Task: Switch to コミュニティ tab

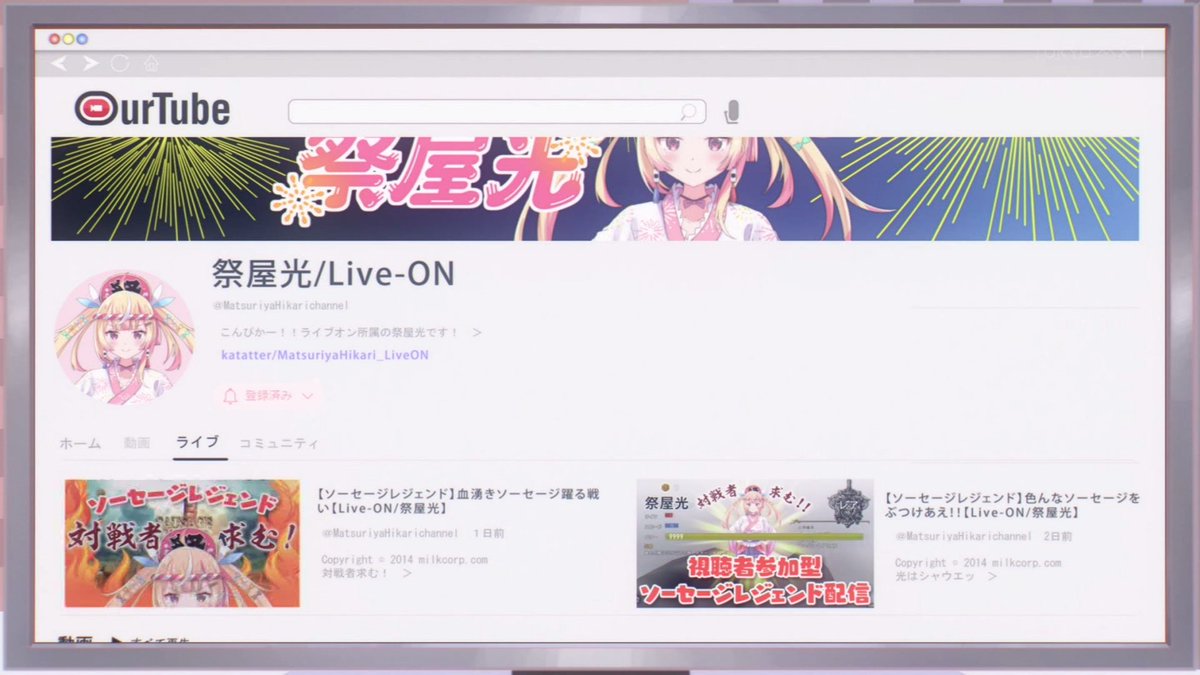Action: [x=279, y=443]
